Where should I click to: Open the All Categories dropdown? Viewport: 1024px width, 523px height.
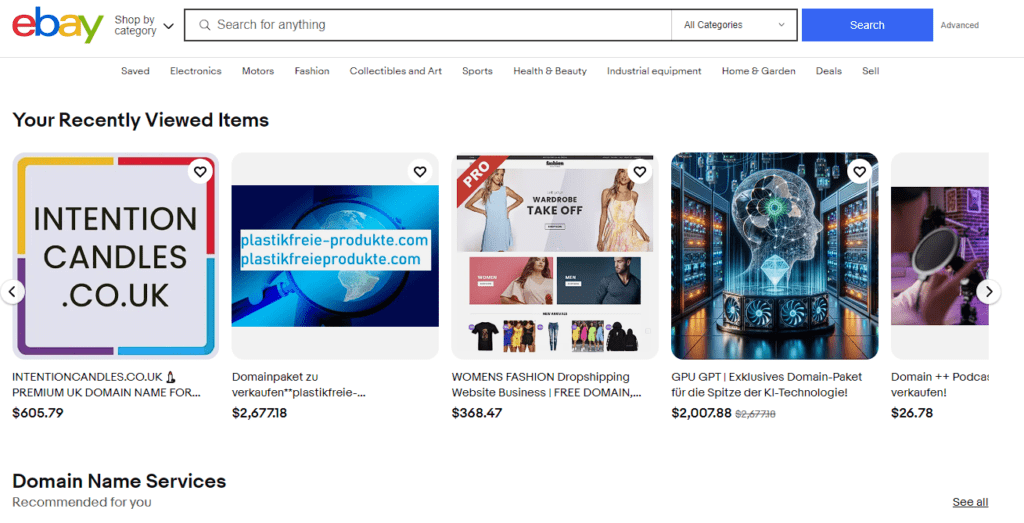coord(734,25)
